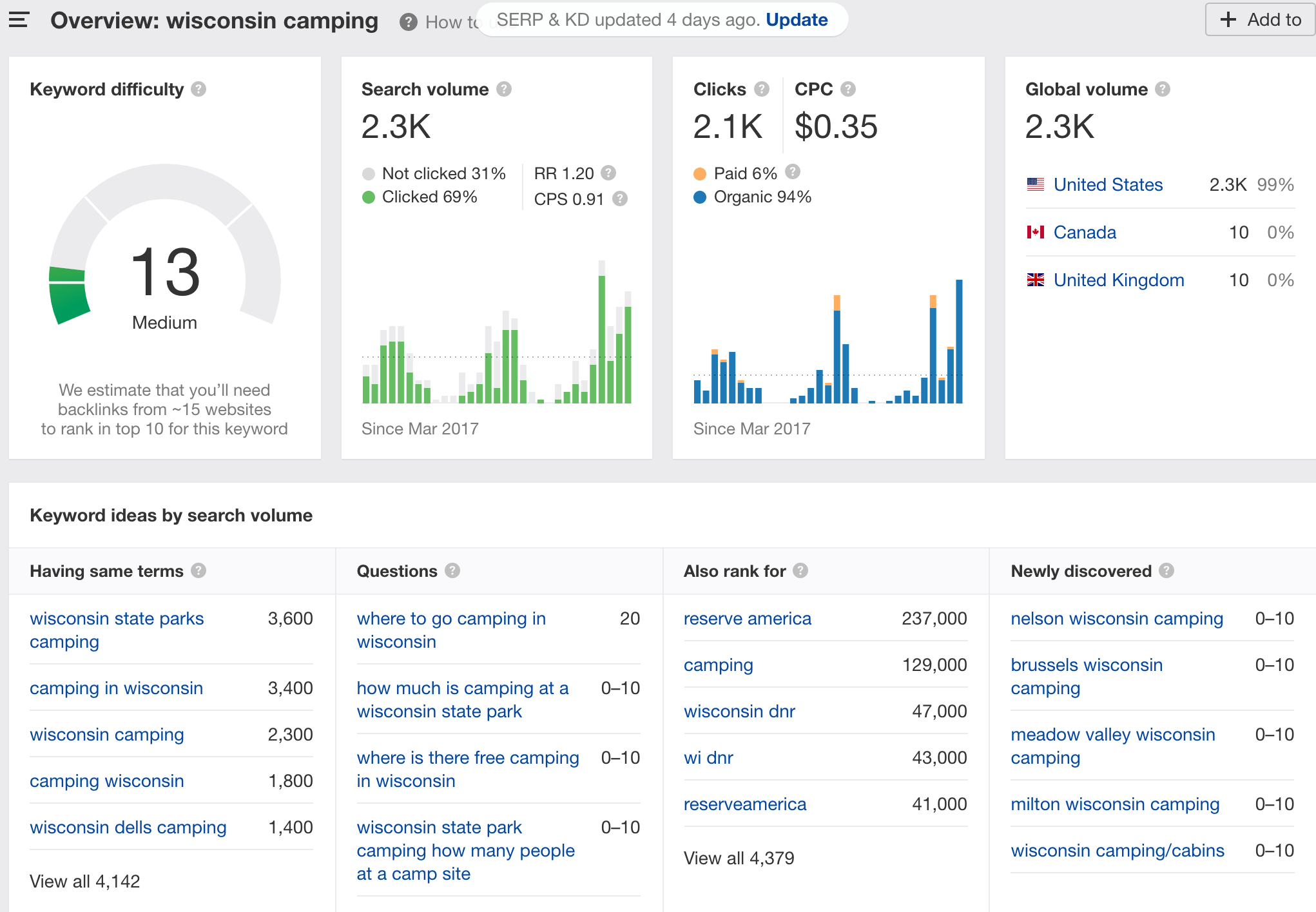Click the Add to button
1316x912 pixels.
(1261, 20)
